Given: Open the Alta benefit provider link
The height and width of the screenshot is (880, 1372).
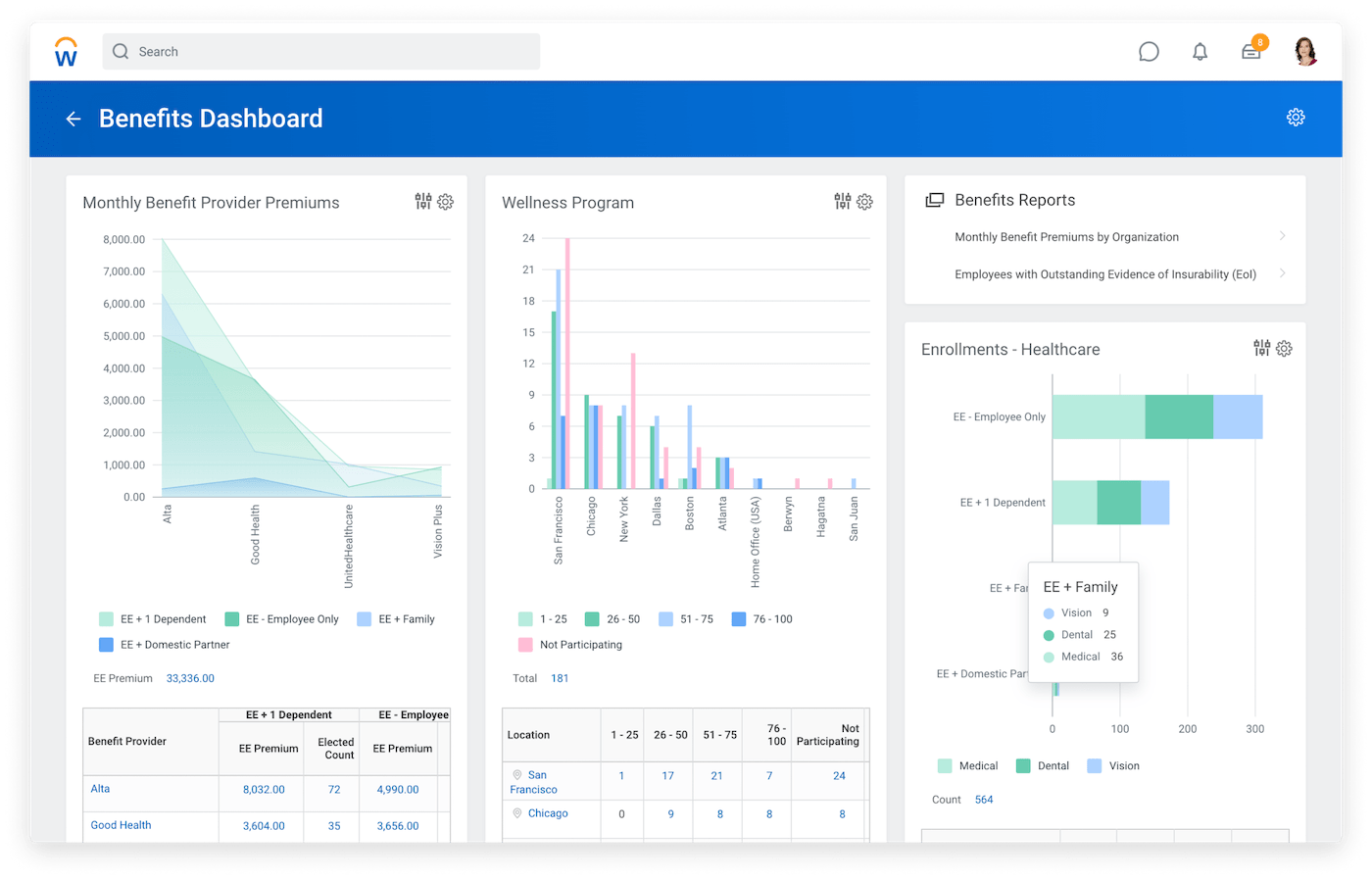Looking at the screenshot, I should (101, 788).
